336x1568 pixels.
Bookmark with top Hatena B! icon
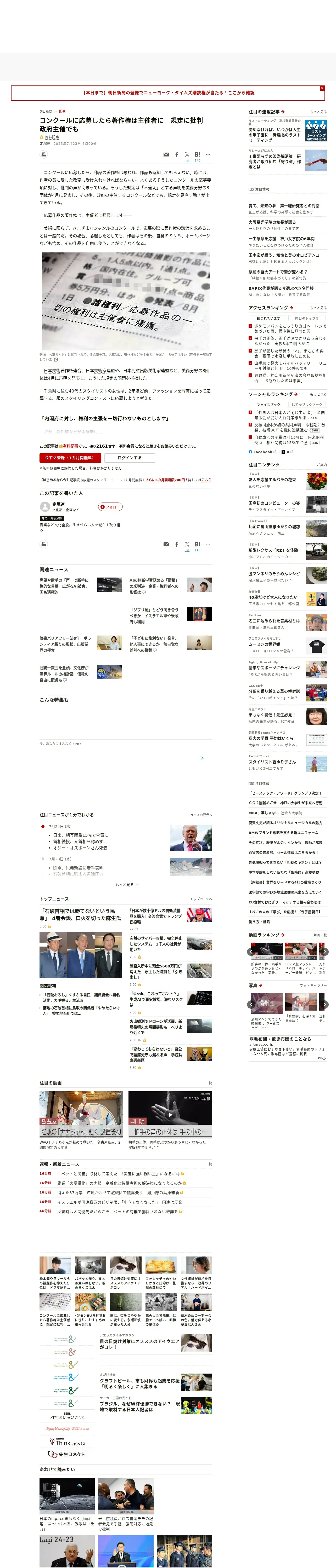pos(197,155)
